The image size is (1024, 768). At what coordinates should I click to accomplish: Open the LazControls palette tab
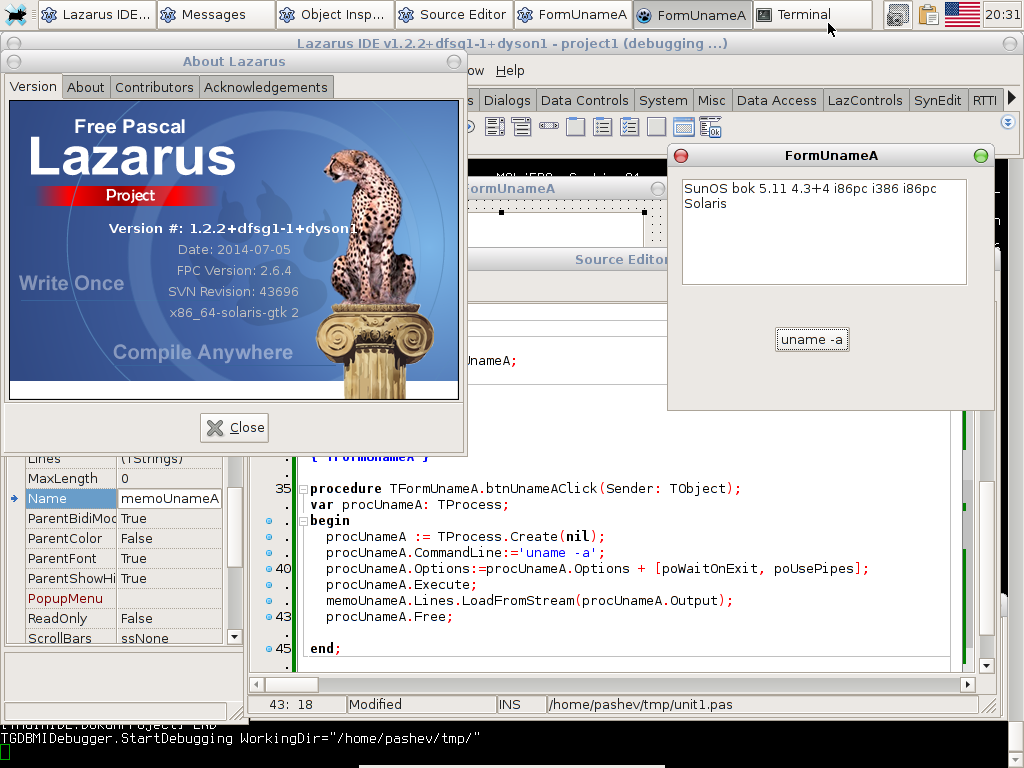click(x=865, y=101)
